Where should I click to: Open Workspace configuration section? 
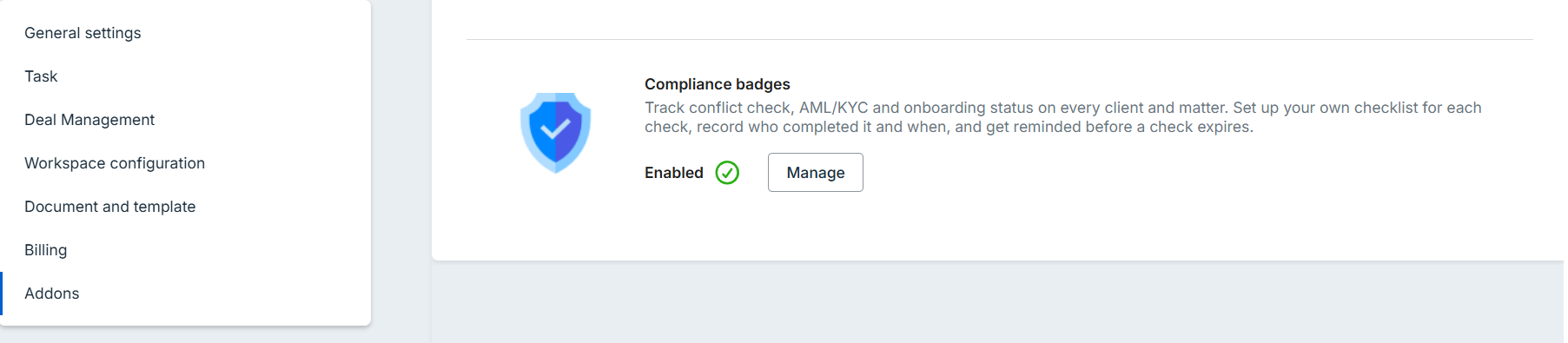click(x=115, y=163)
